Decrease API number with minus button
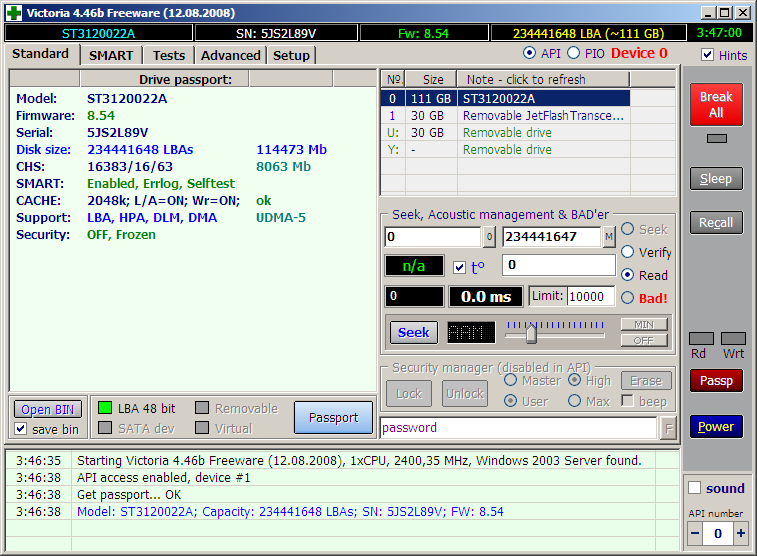Viewport: 757px width, 556px height. (x=695, y=533)
